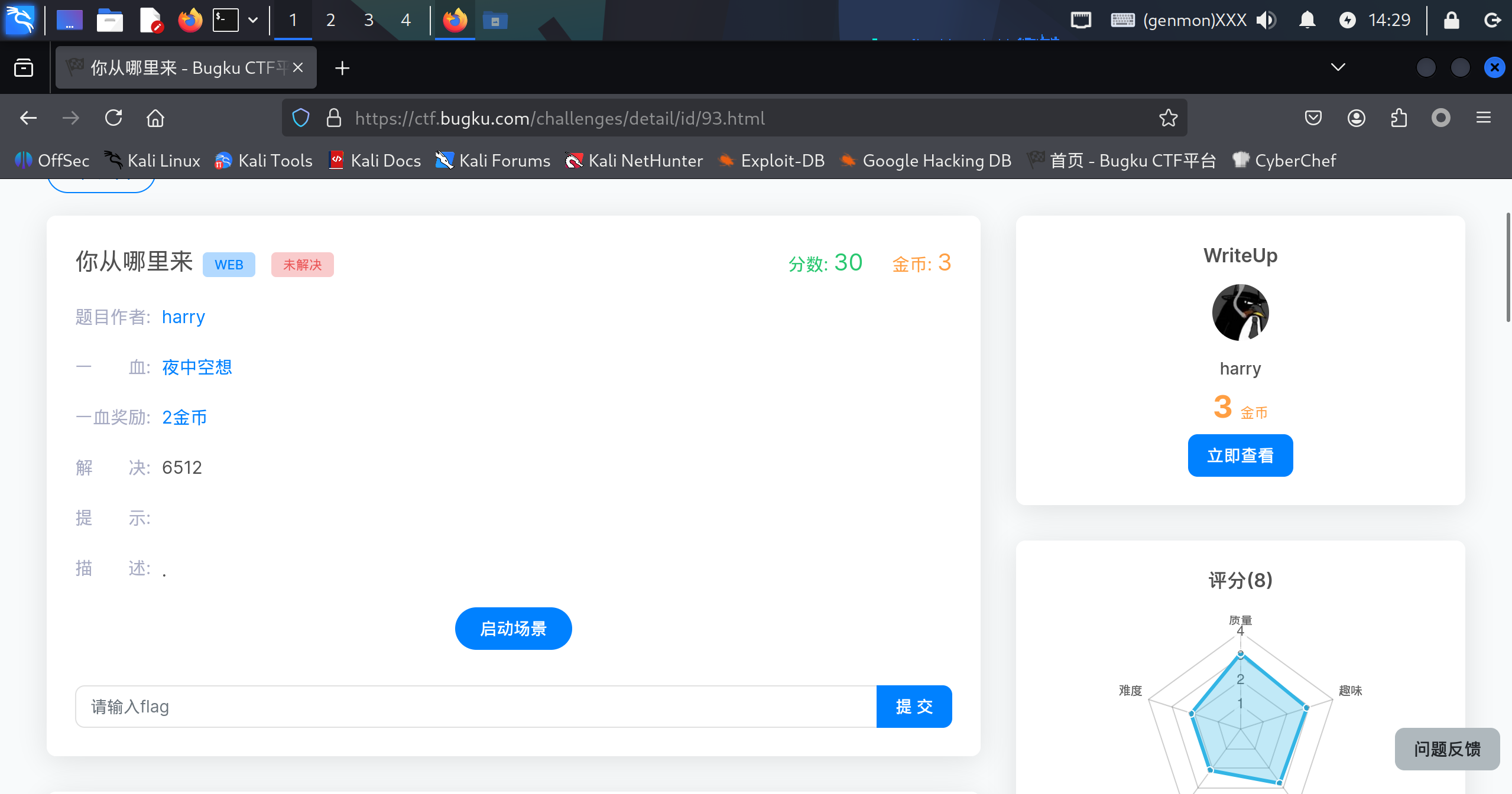Open a new browser tab

click(342, 68)
